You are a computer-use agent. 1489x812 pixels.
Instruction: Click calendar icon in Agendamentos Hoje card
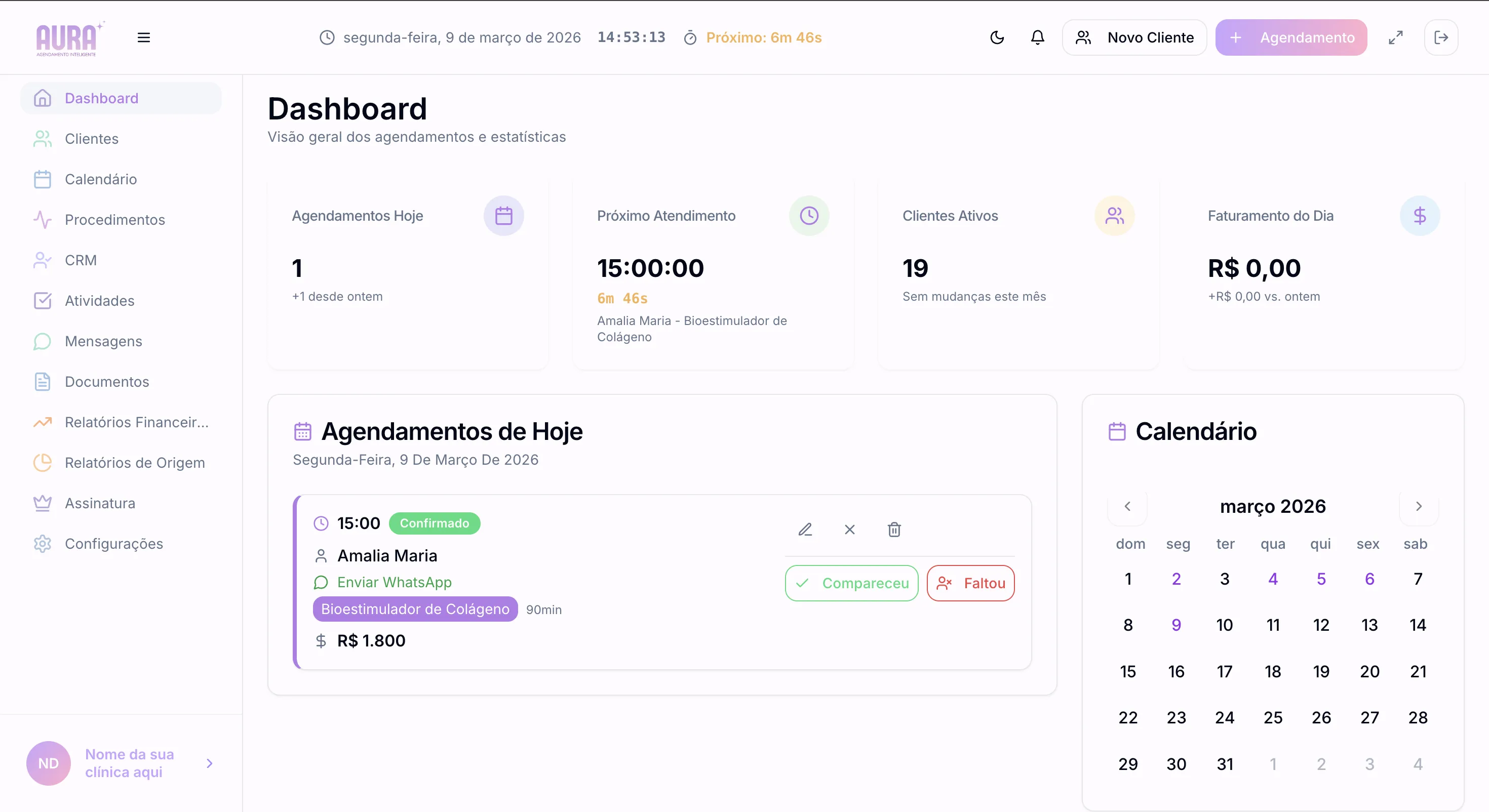tap(503, 216)
